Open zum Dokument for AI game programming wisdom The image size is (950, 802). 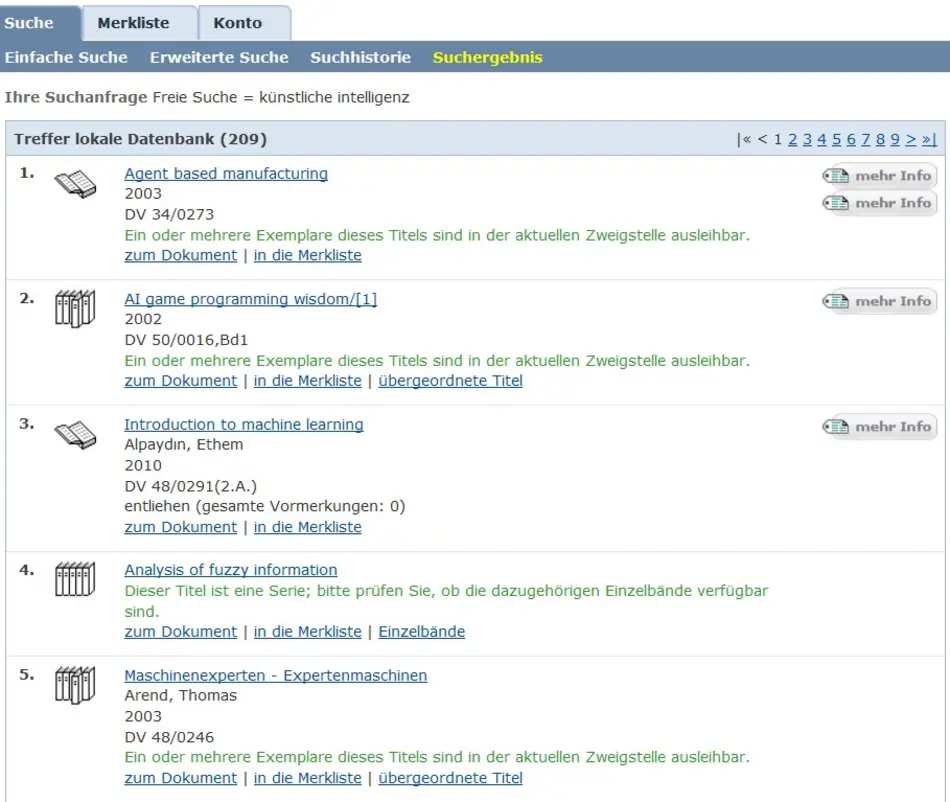tap(180, 381)
